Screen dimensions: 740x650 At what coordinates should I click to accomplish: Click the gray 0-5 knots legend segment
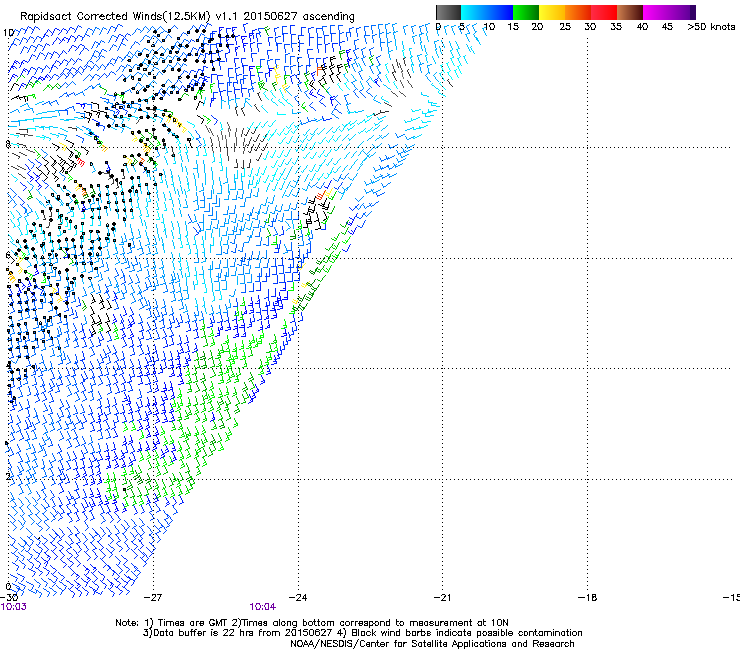(448, 12)
